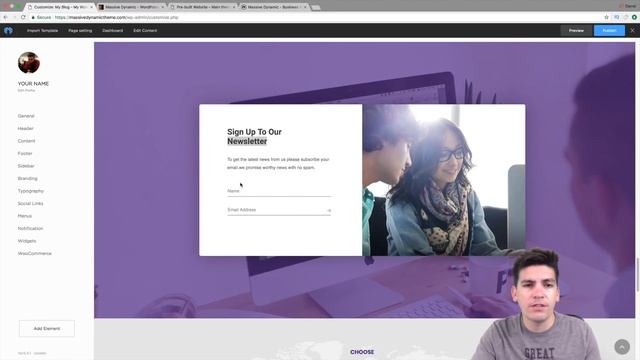Click the email submit arrow icon
The width and height of the screenshot is (640, 360).
329,211
